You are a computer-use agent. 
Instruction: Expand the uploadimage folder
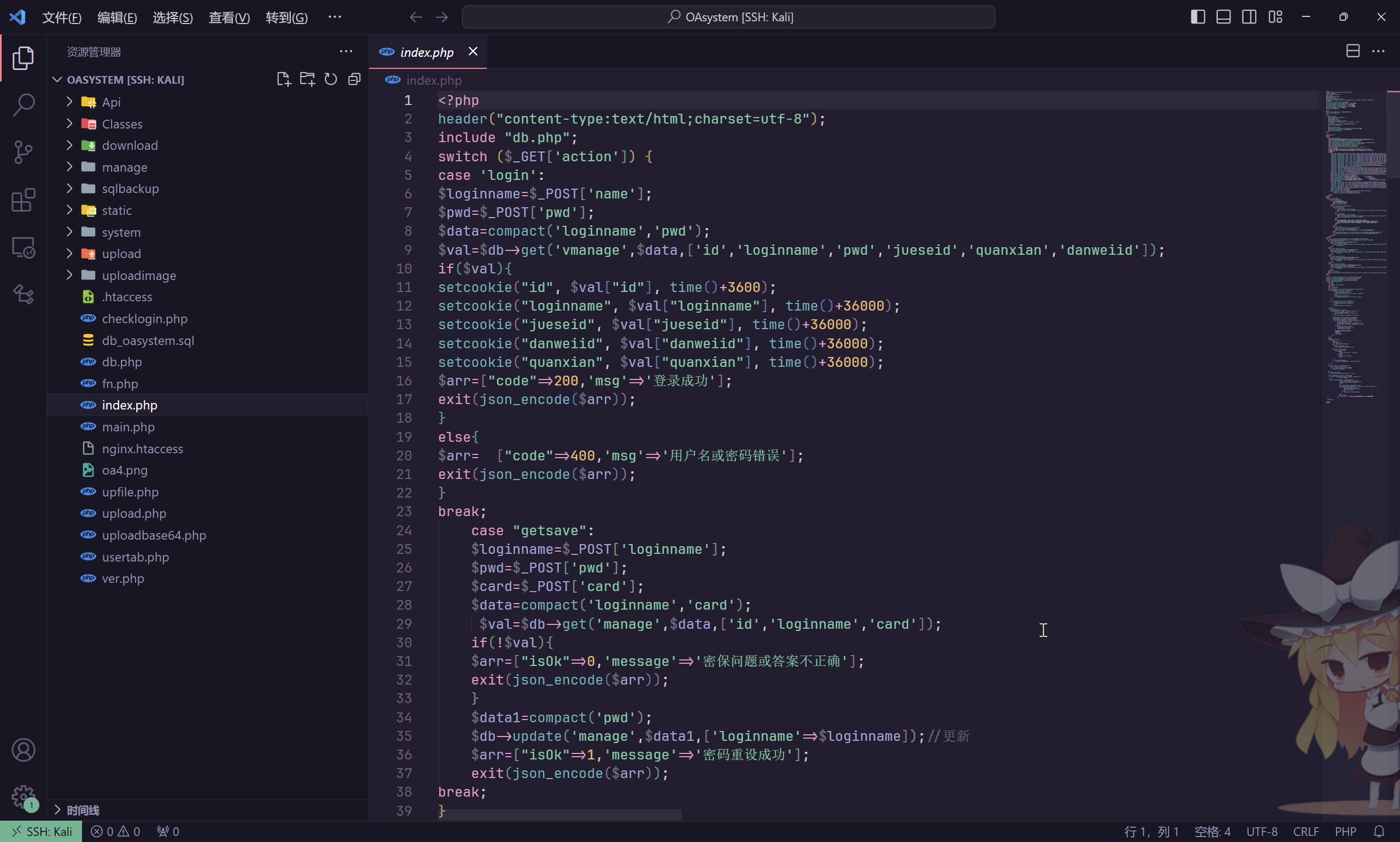pyautogui.click(x=207, y=275)
